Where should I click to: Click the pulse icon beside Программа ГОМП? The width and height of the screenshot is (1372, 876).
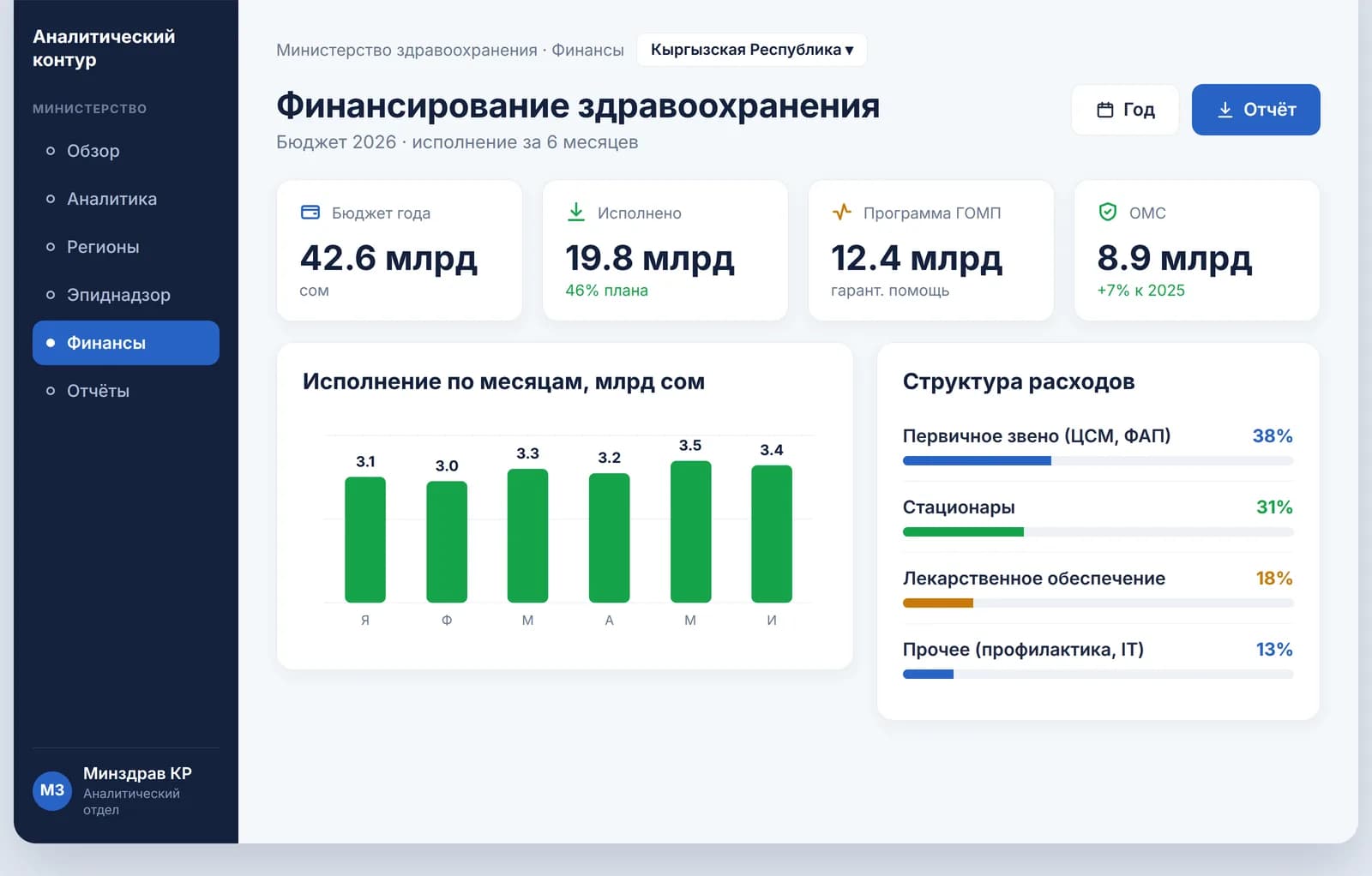[842, 212]
